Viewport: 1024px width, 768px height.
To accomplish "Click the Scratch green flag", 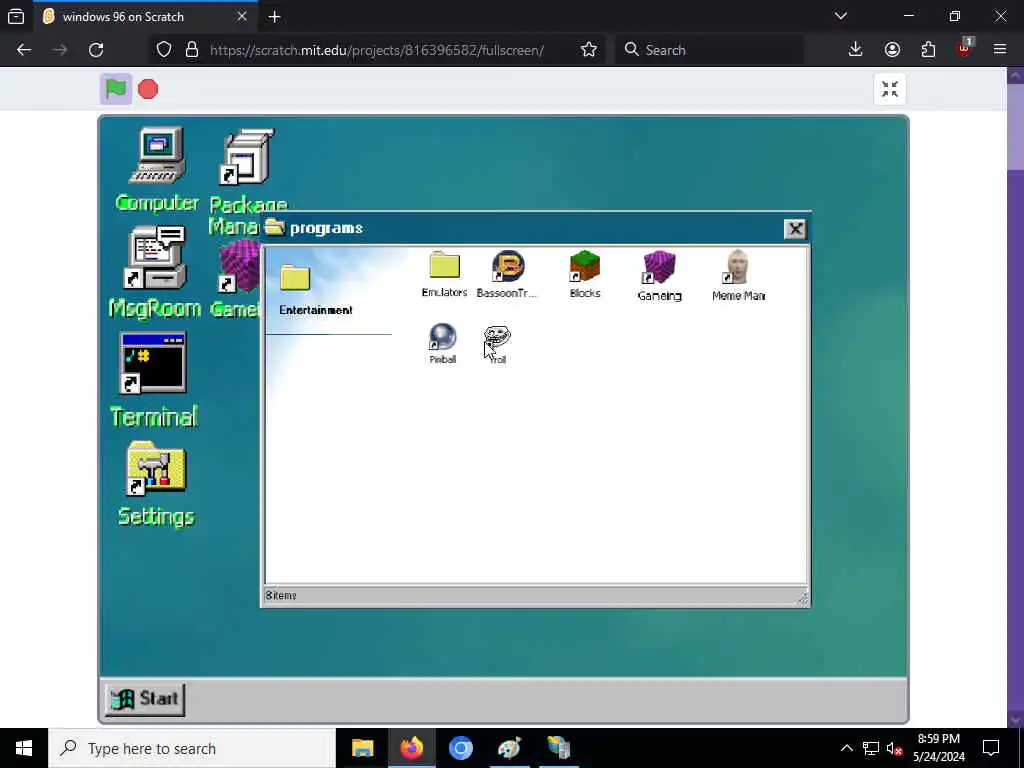I will coord(116,89).
